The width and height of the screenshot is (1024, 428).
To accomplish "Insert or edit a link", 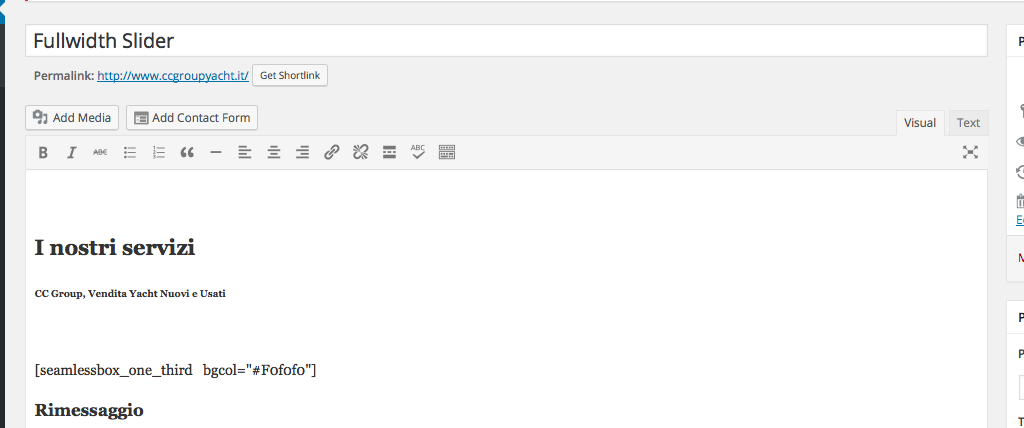I will click(x=332, y=153).
